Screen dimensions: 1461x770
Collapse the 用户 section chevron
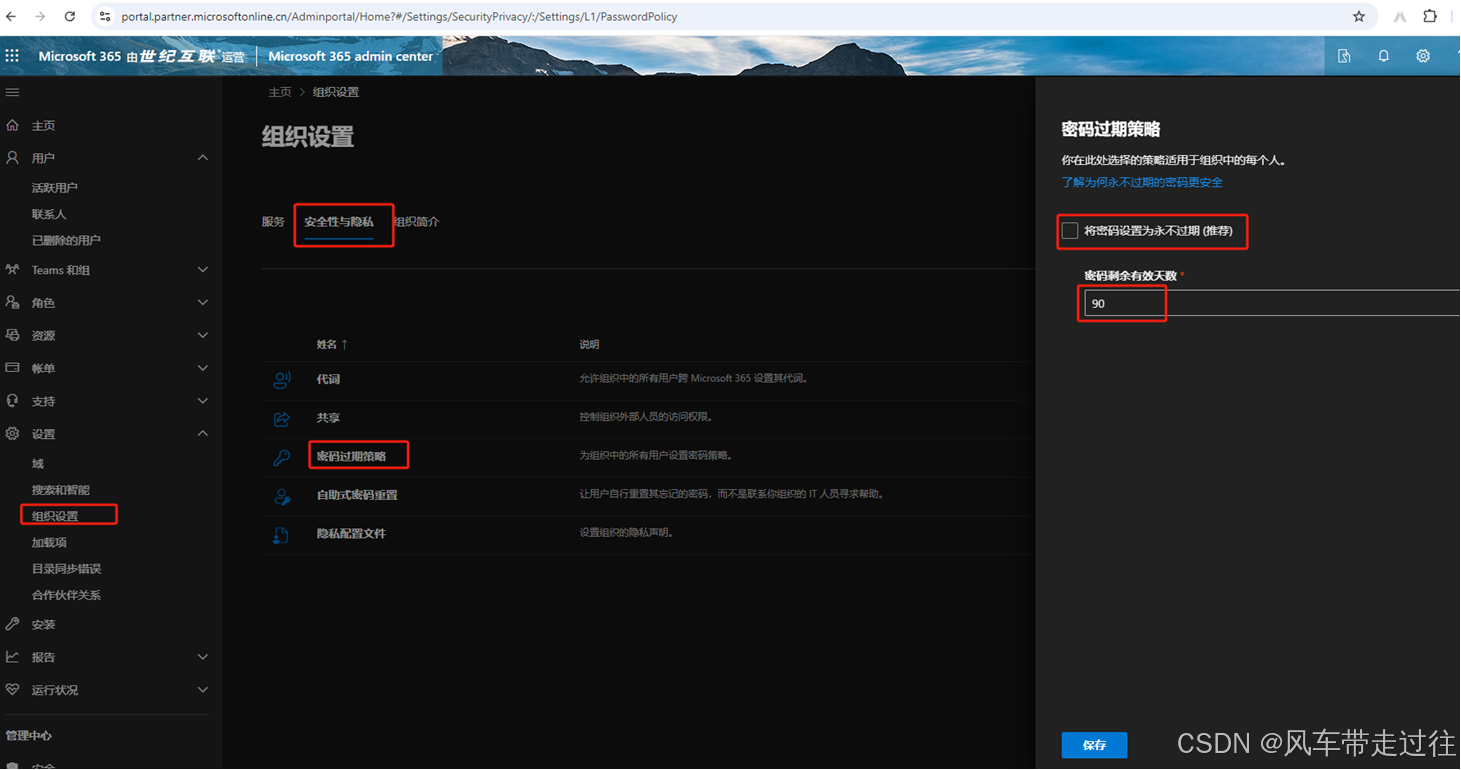[x=203, y=158]
